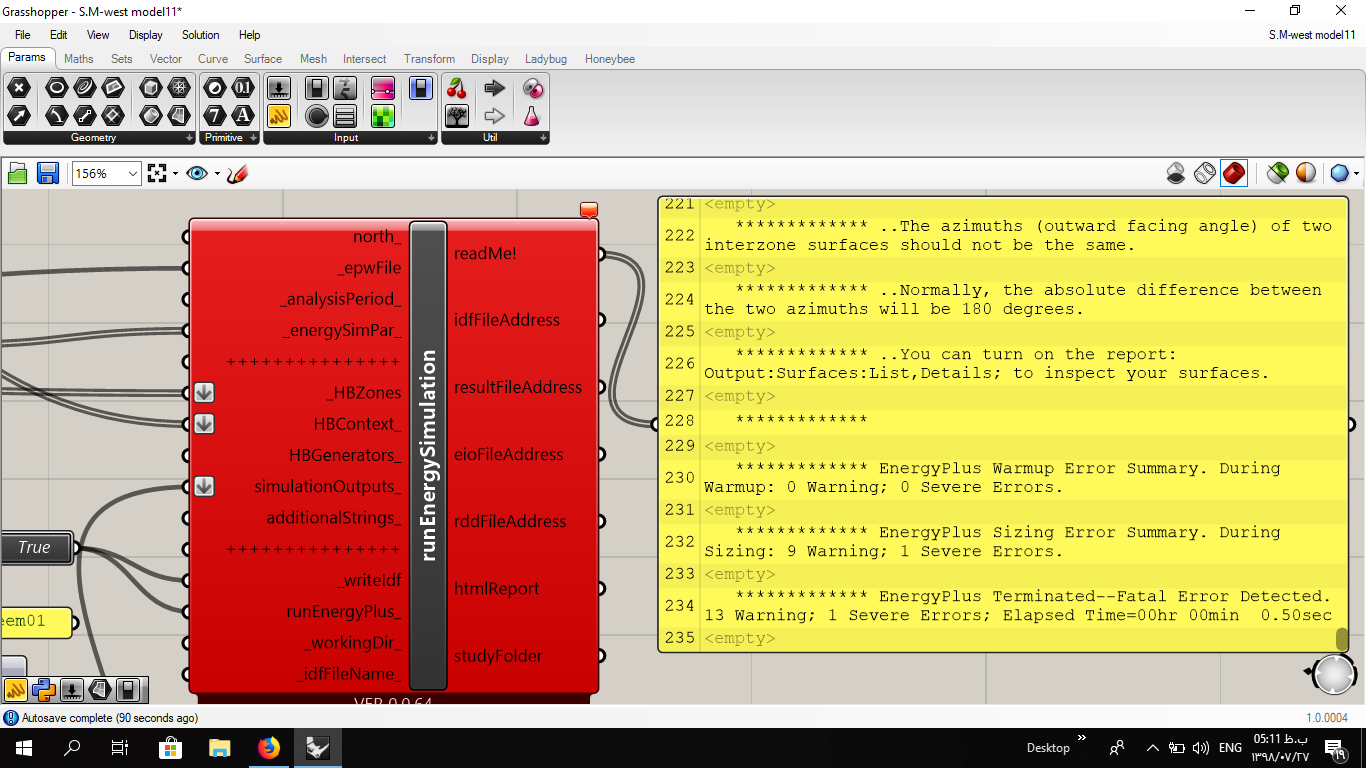Switch to the Ladybug tab
Image resolution: width=1366 pixels, height=768 pixels.
(x=546, y=59)
